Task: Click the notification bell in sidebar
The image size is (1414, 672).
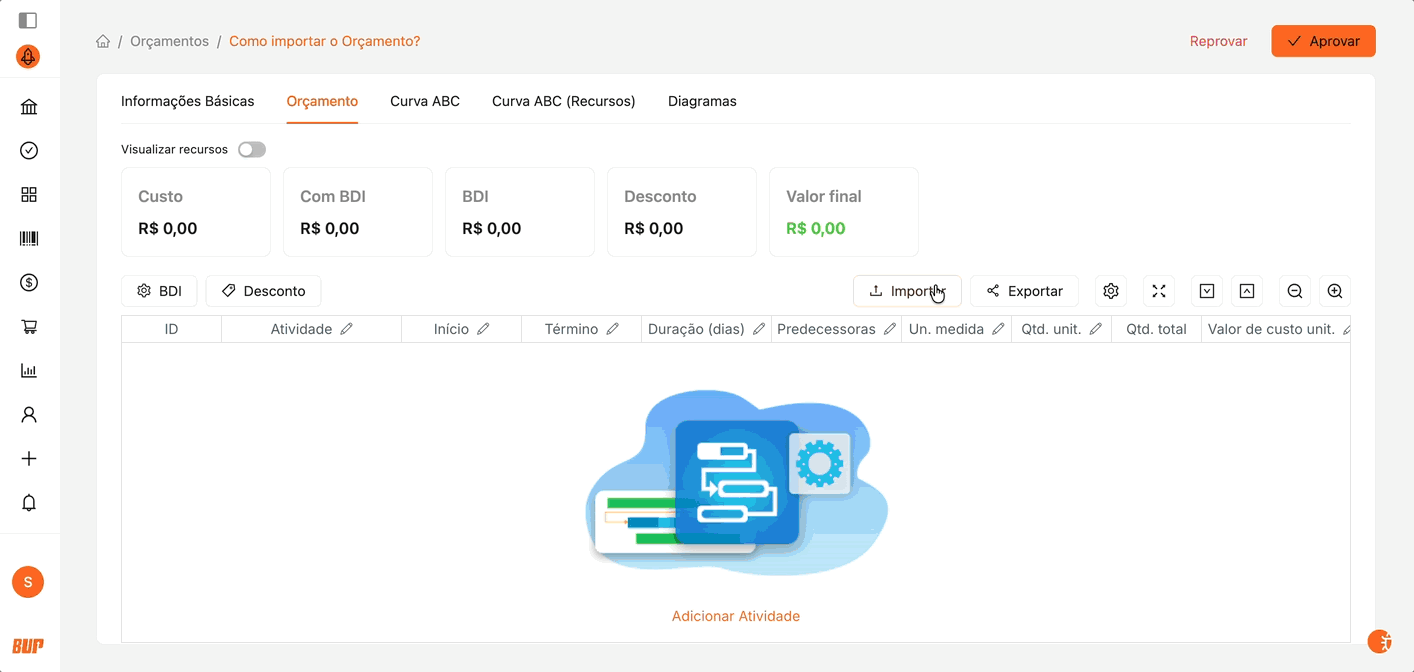Action: coord(29,503)
